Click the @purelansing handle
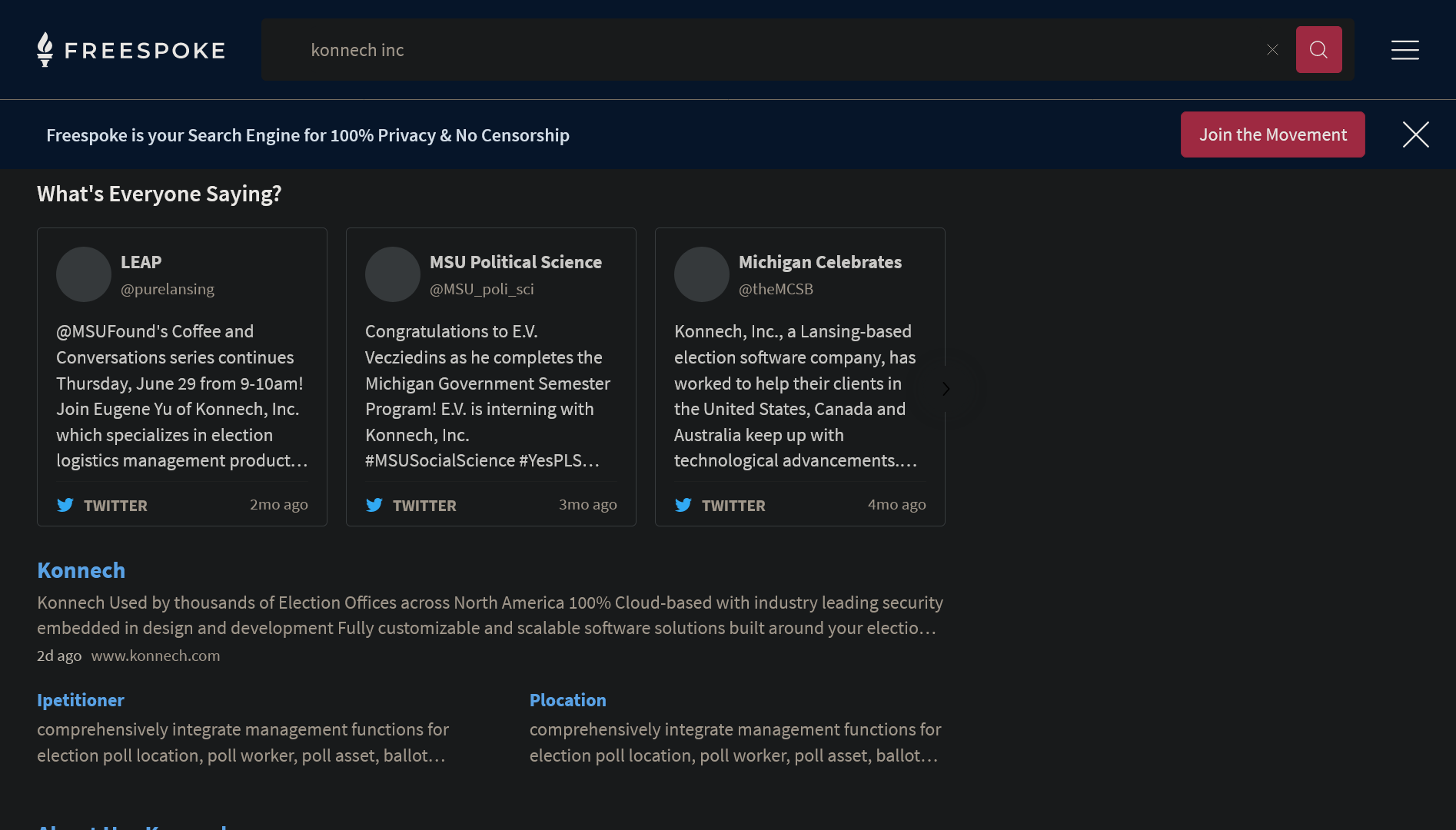This screenshot has height=830, width=1456. 167,289
